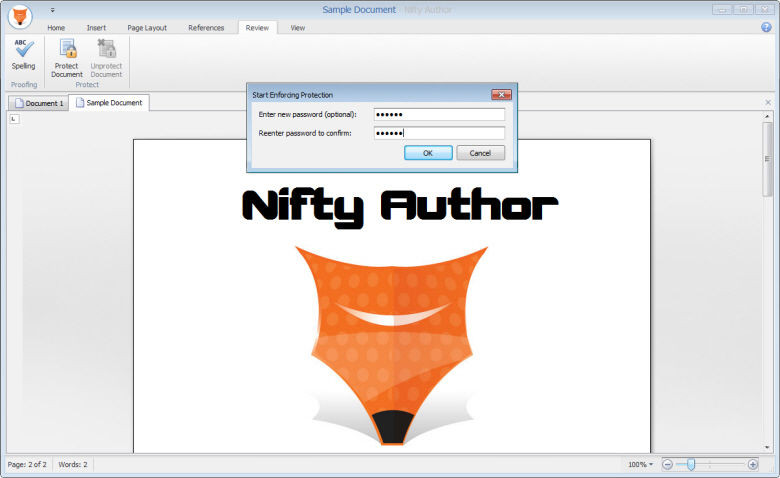Open the Help question mark icon
Image resolution: width=780 pixels, height=478 pixels.
coord(766,27)
